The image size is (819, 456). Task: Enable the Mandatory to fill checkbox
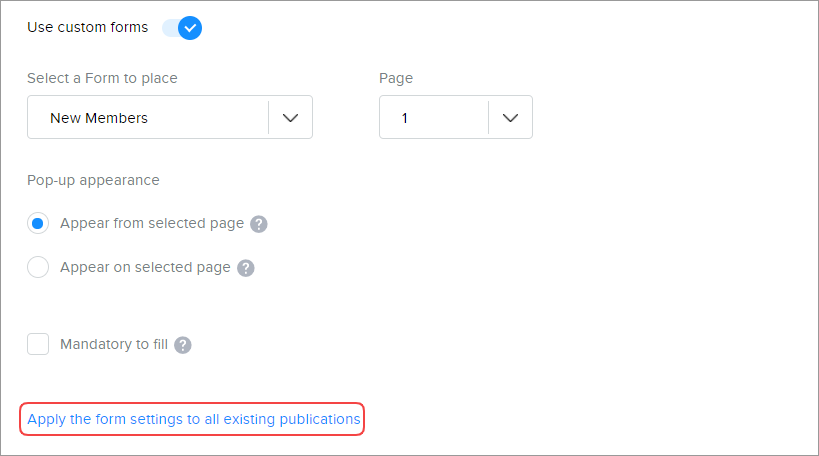click(x=38, y=344)
